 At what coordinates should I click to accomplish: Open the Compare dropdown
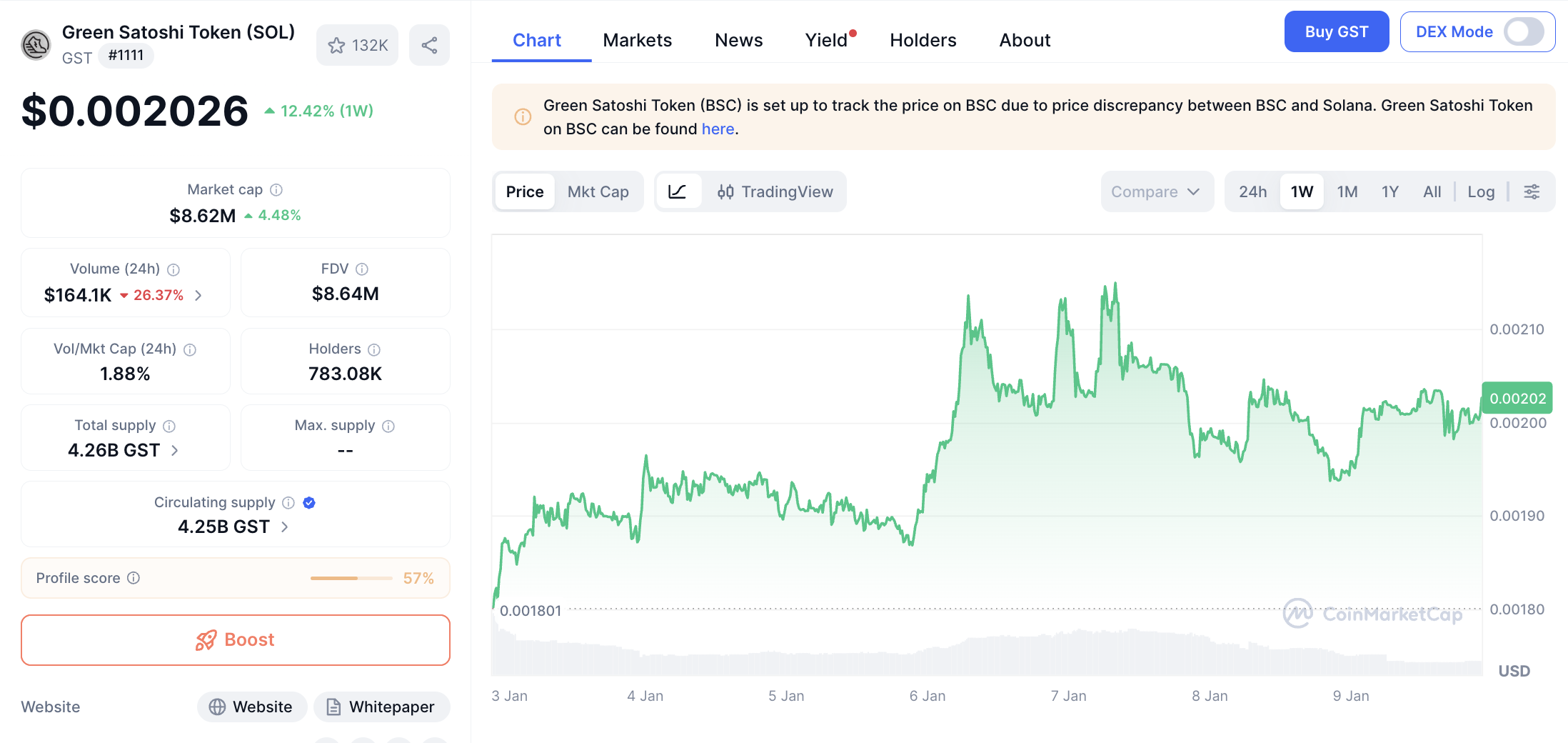click(x=1155, y=191)
